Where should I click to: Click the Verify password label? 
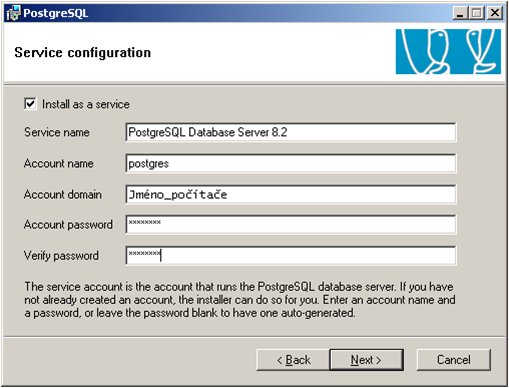point(61,256)
